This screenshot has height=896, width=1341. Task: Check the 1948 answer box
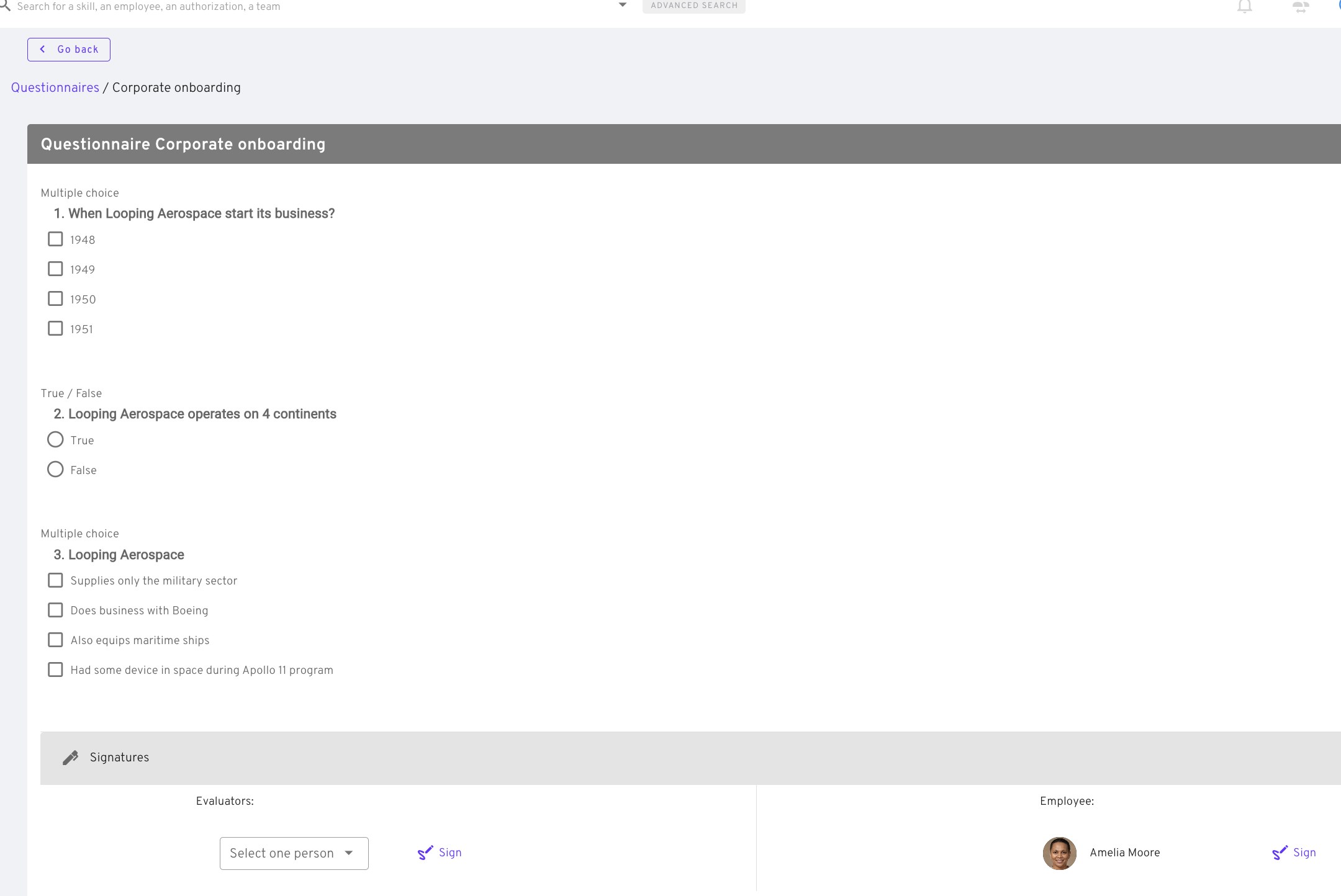pyautogui.click(x=55, y=239)
